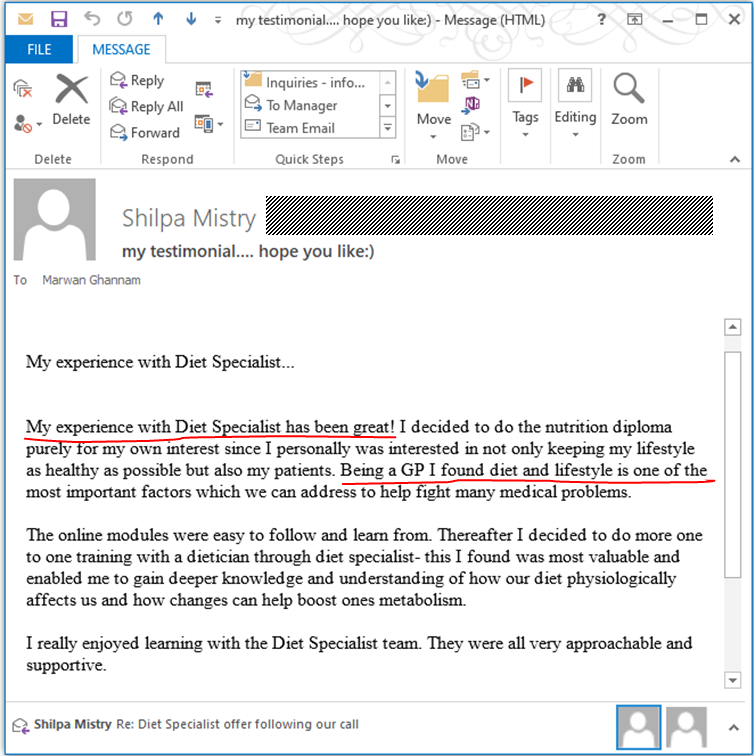Screen dimensions: 756x756
Task: Reply to the message
Action: [137, 80]
